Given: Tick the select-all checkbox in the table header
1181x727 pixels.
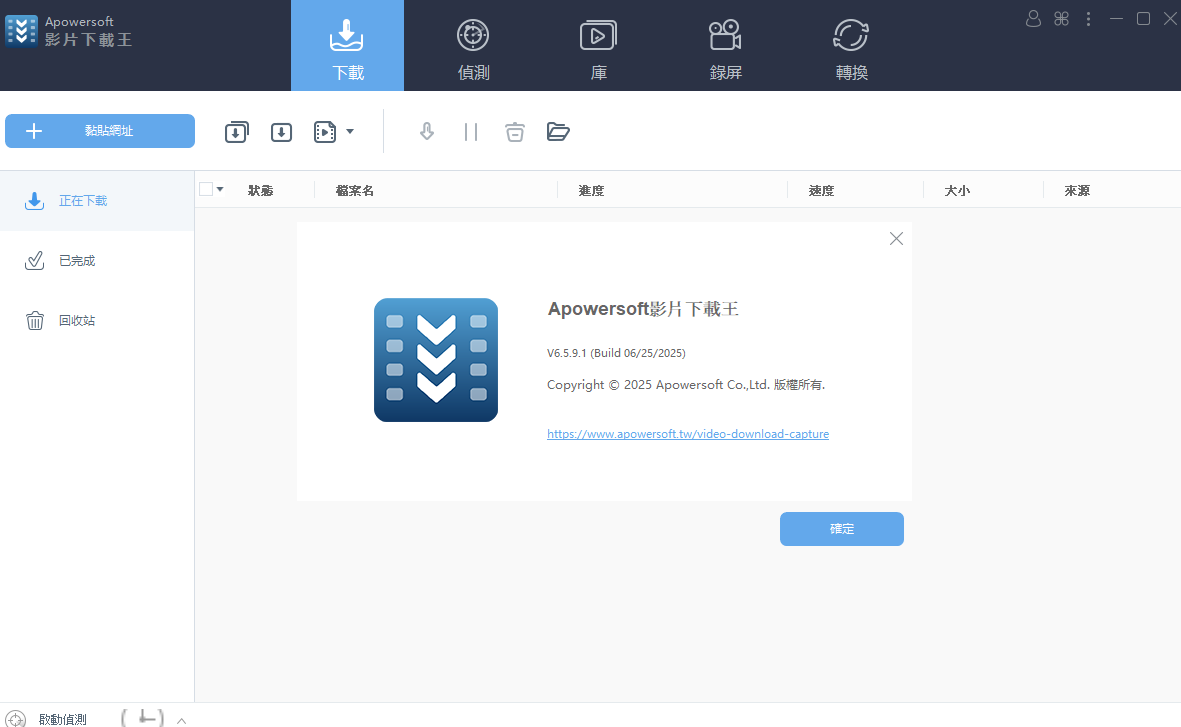Looking at the screenshot, I should [206, 189].
